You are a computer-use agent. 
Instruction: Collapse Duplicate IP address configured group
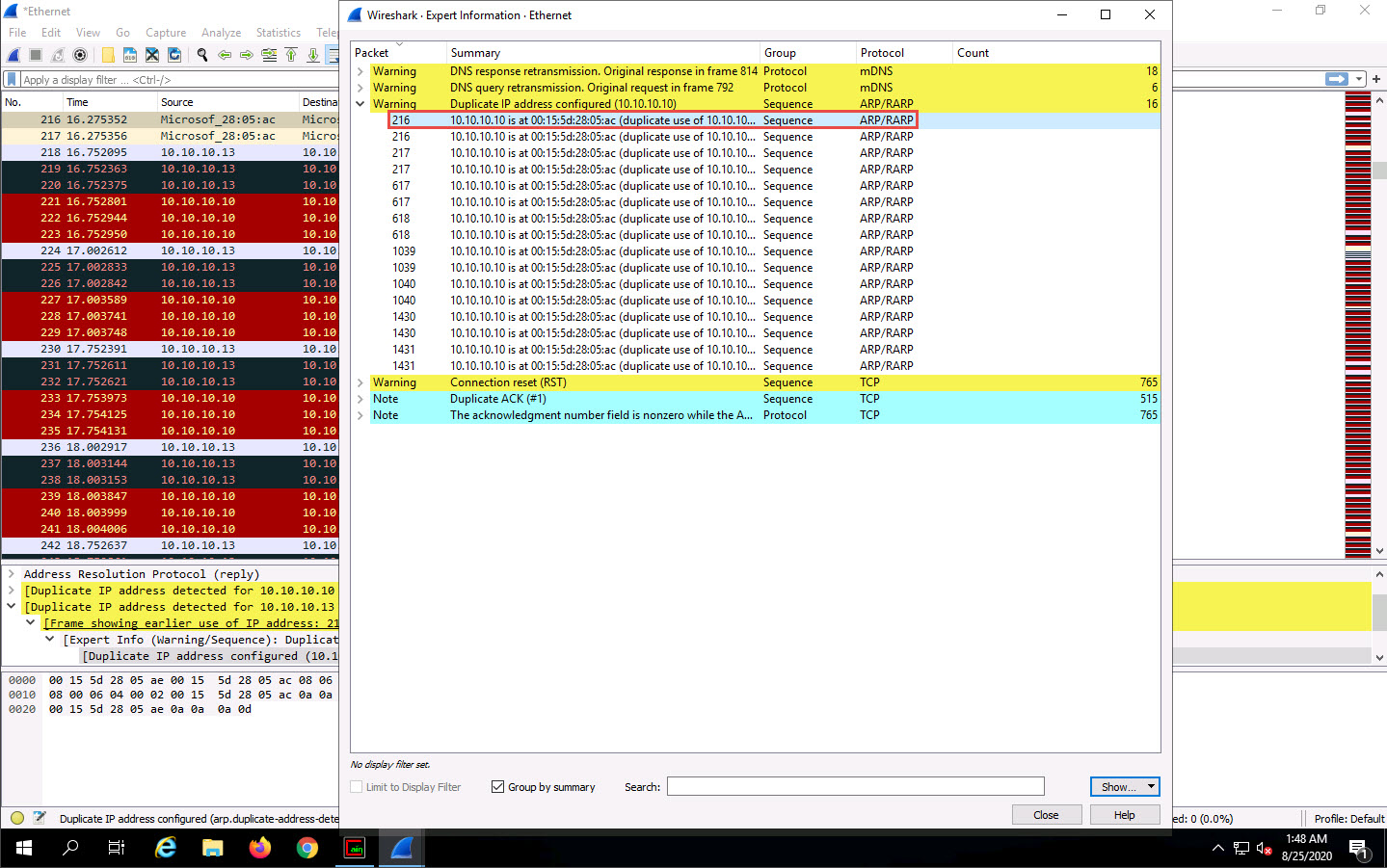point(360,104)
